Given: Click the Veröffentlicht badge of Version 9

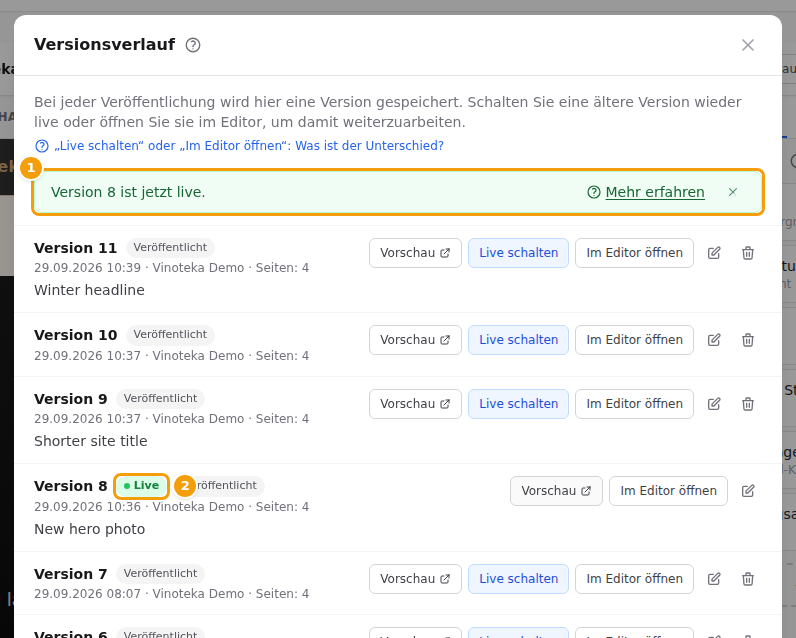Looking at the screenshot, I should 160,399.
